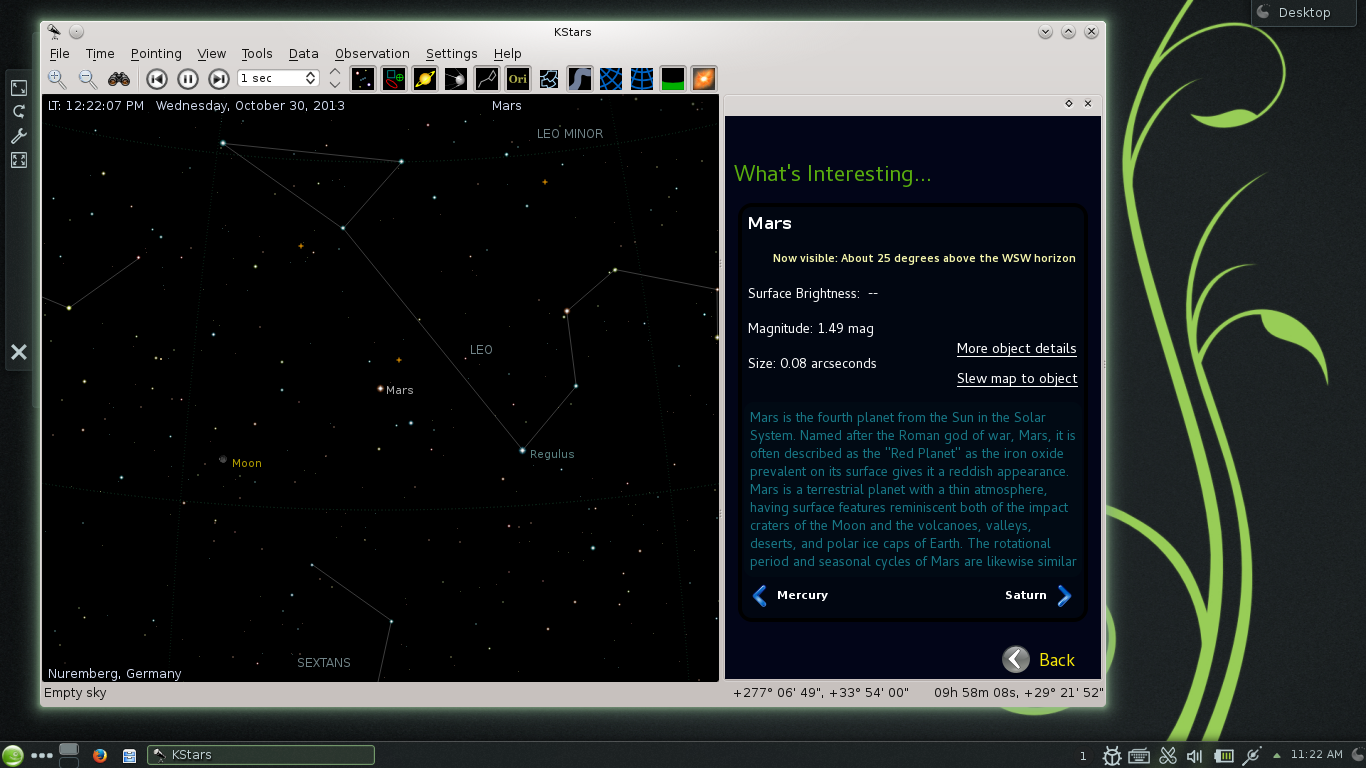Click the desktop toolbox wrench settings icon

(x=18, y=136)
